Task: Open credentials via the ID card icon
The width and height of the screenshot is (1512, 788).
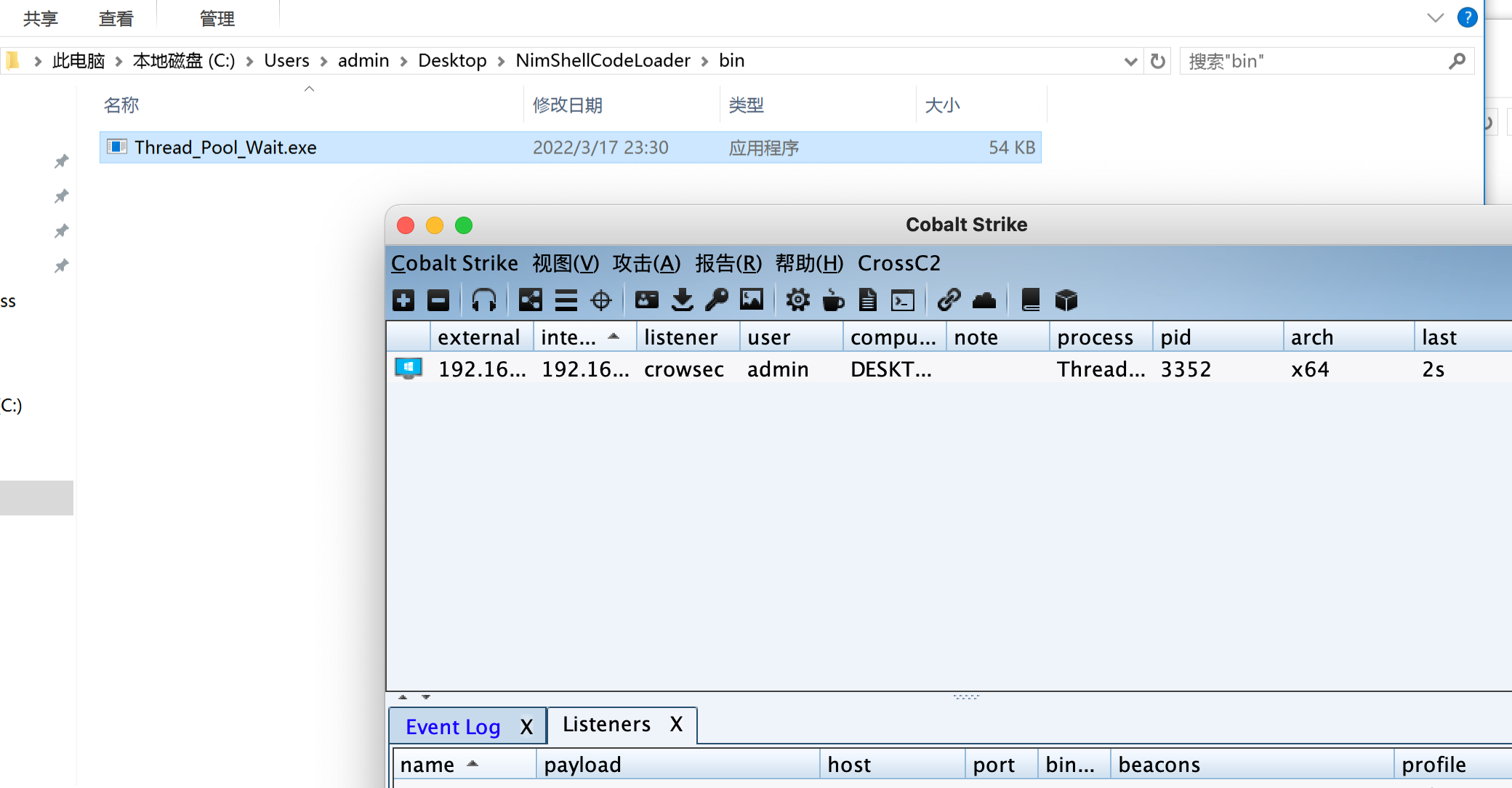Action: [x=647, y=300]
